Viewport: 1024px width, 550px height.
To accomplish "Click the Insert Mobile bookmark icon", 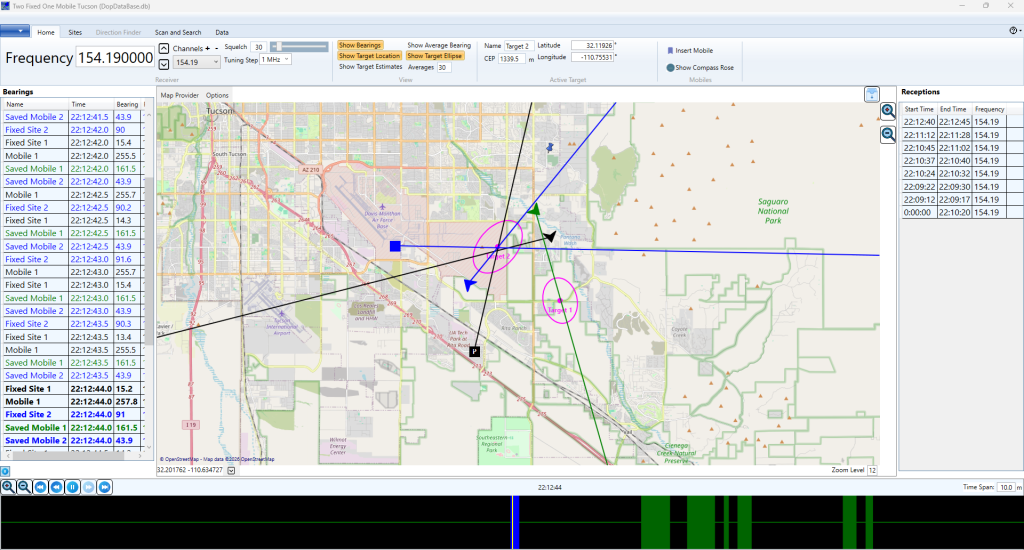I will click(670, 50).
